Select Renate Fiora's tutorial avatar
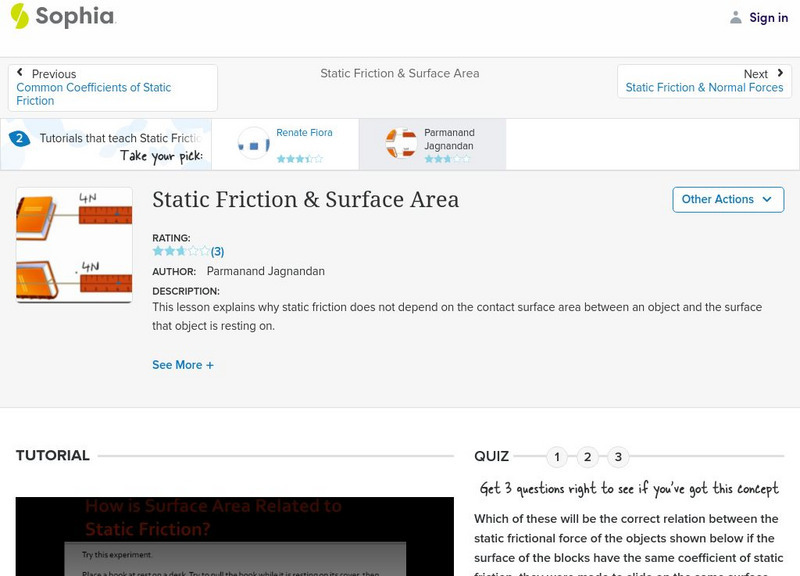Viewport: 800px width, 576px height. pyautogui.click(x=252, y=143)
